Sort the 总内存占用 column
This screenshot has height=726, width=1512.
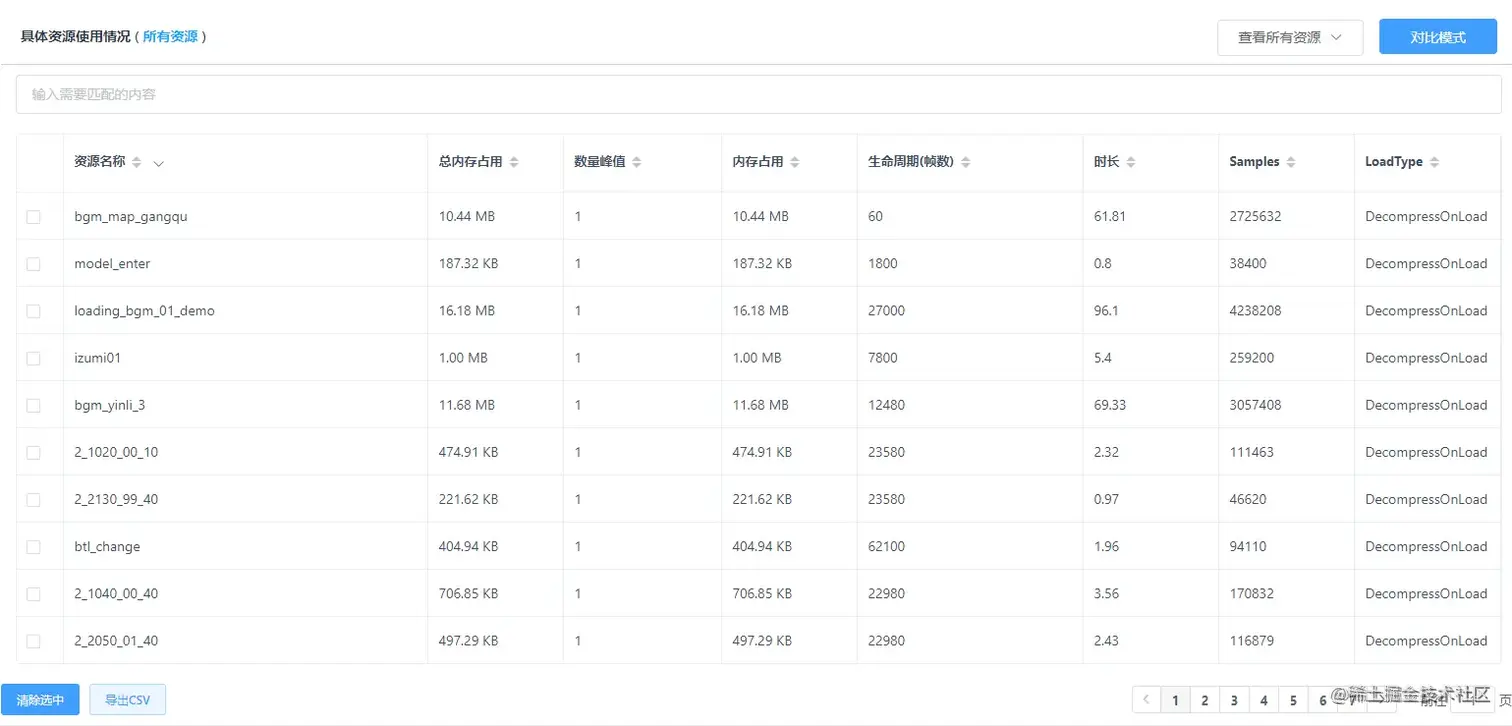515,161
